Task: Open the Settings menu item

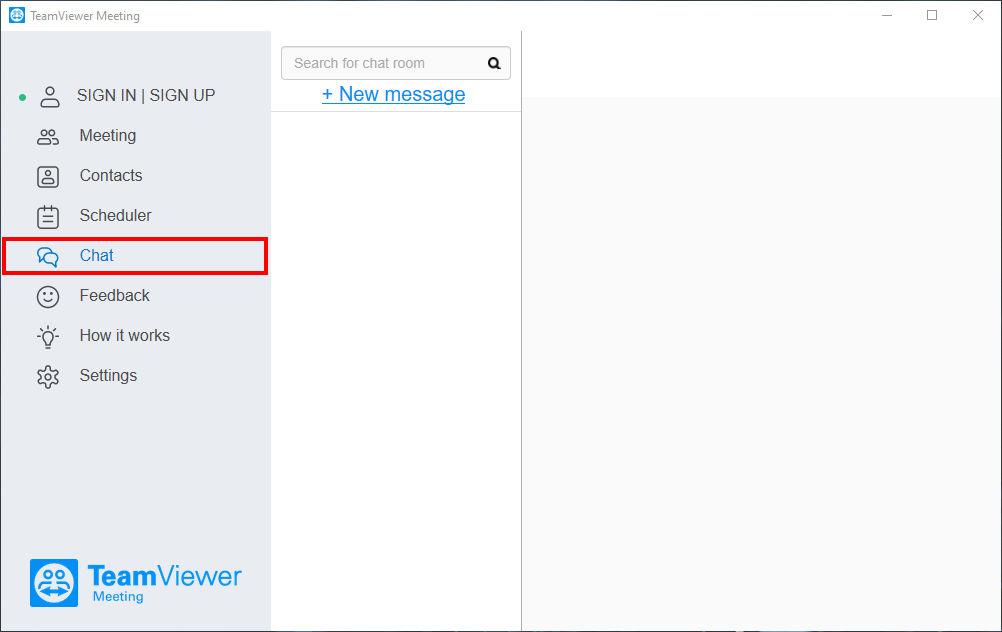Action: (108, 375)
